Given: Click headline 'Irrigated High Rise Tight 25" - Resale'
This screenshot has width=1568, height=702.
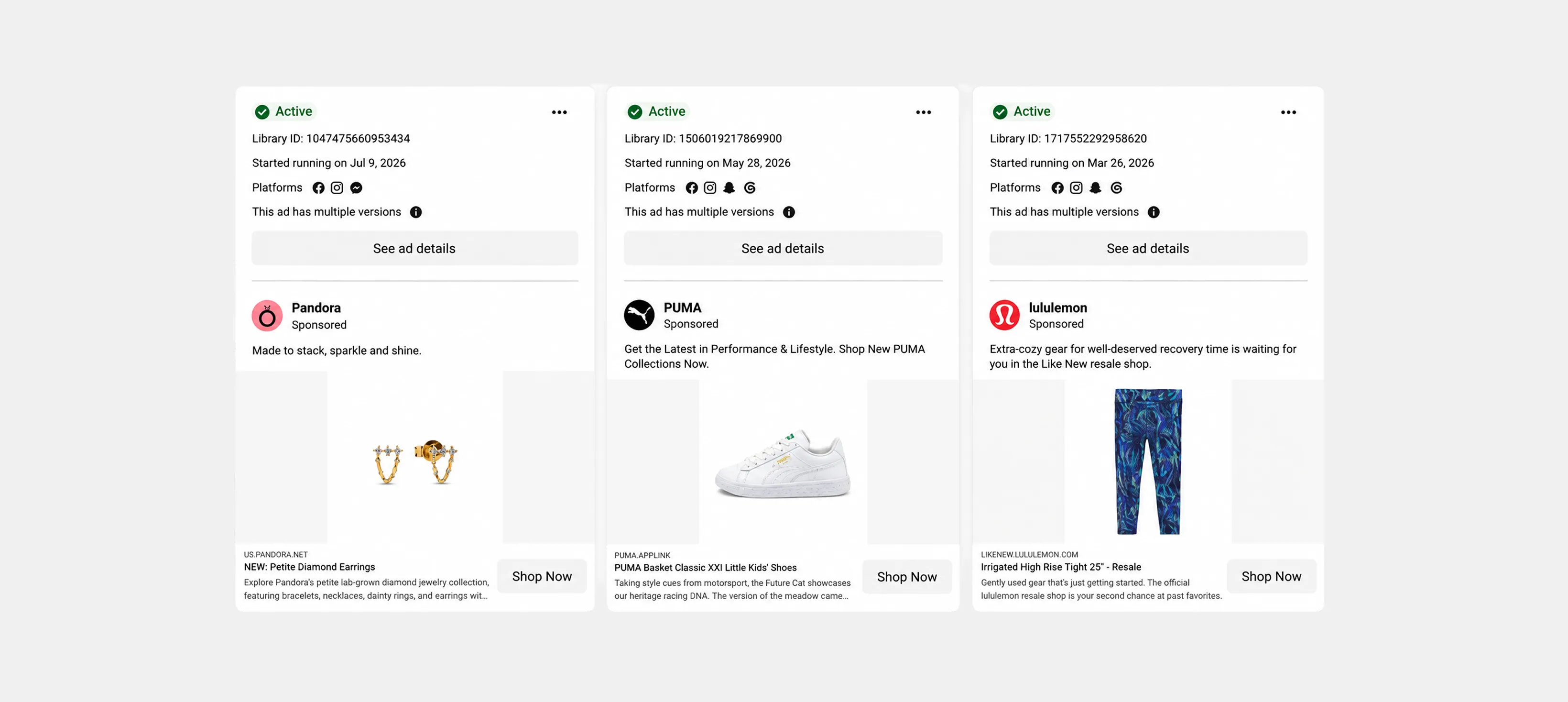Looking at the screenshot, I should 1061,567.
